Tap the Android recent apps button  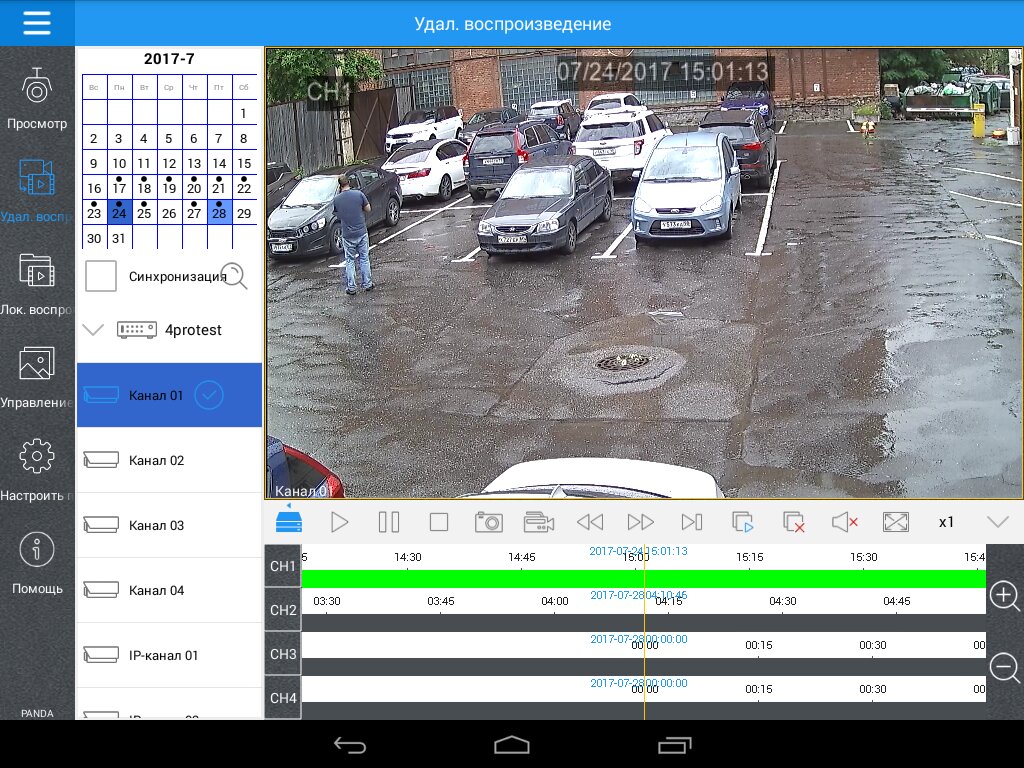coord(674,744)
